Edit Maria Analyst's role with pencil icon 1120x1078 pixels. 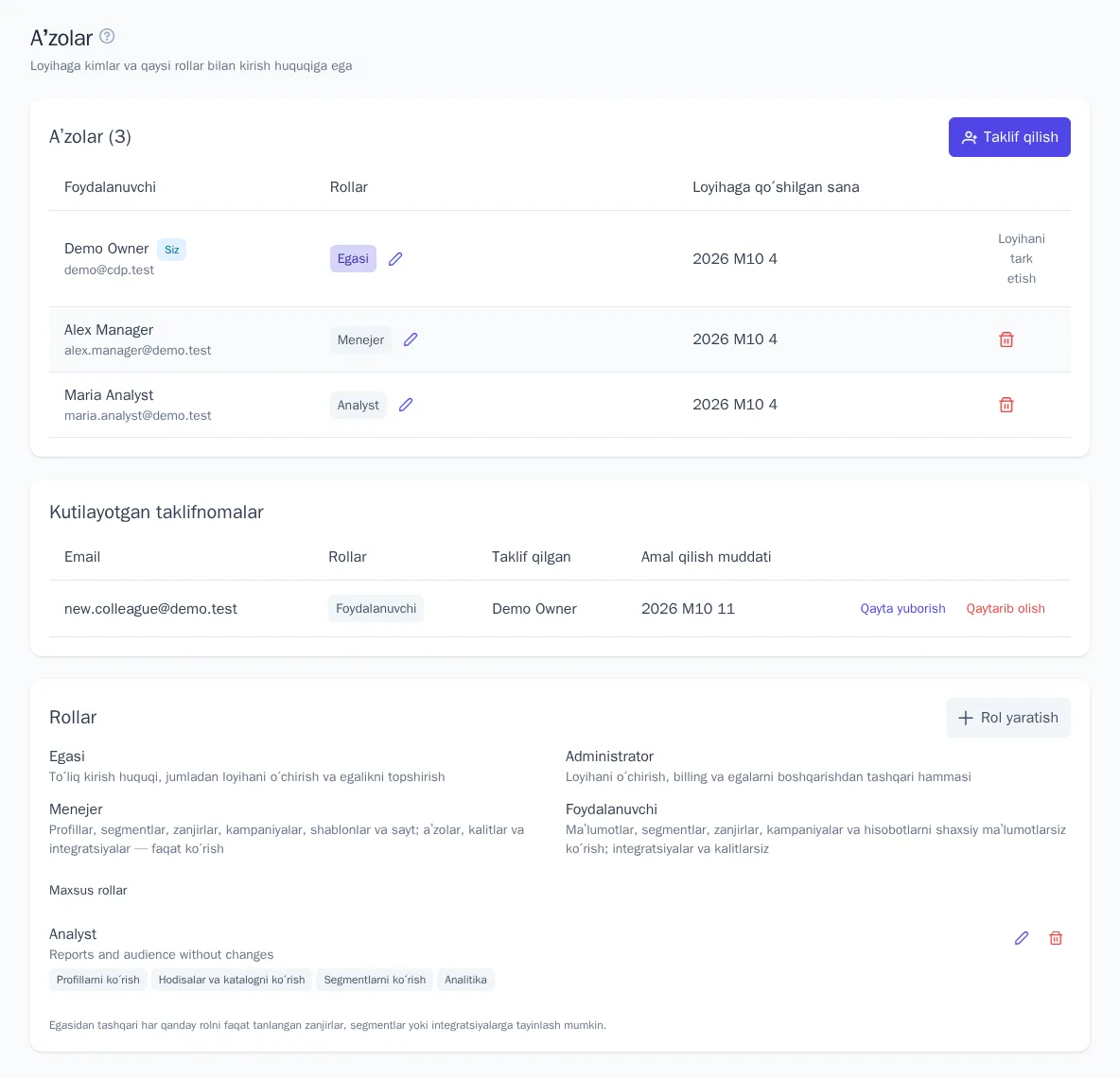(406, 405)
